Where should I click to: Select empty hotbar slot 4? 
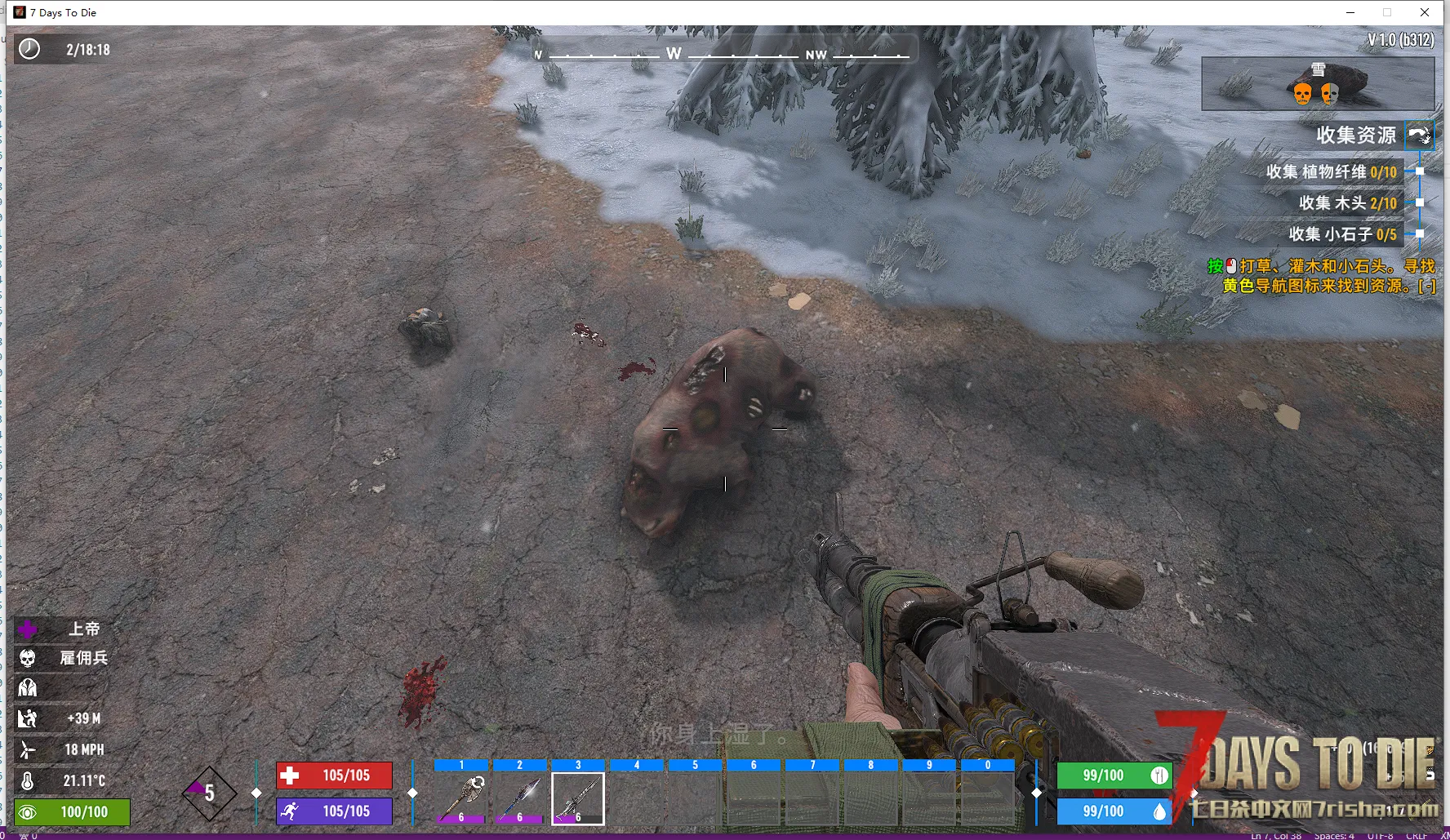[x=637, y=798]
